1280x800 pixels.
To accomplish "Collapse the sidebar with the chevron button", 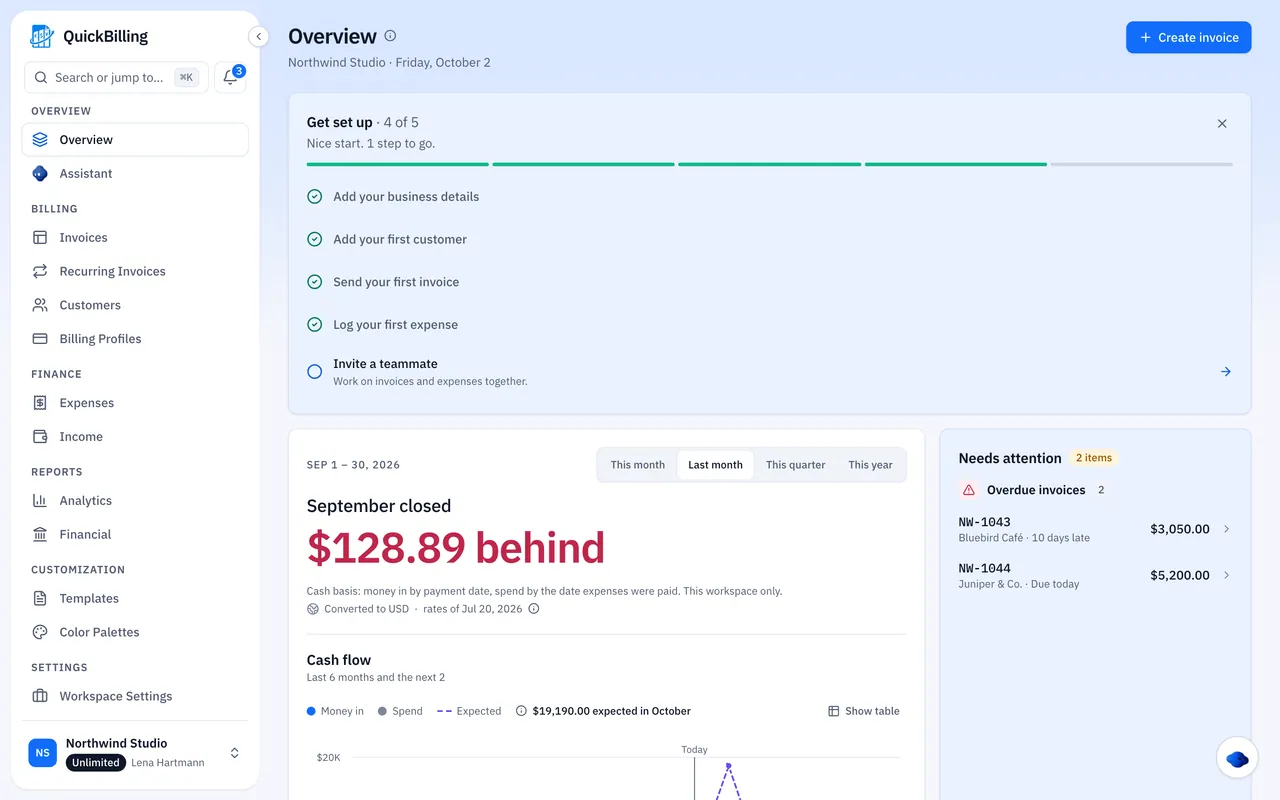I will tap(258, 37).
